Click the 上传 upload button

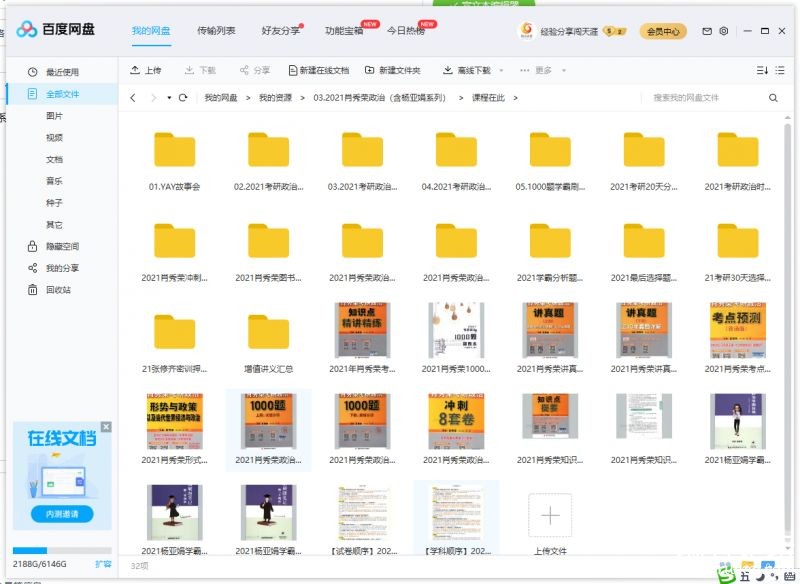[146, 70]
